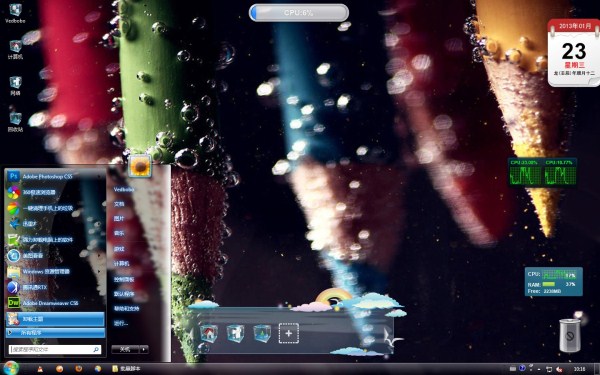This screenshot has width=600, height=375.
Task: Expand the Adobe Photoshop CS5 submenu arrow
Action: (x=100, y=176)
